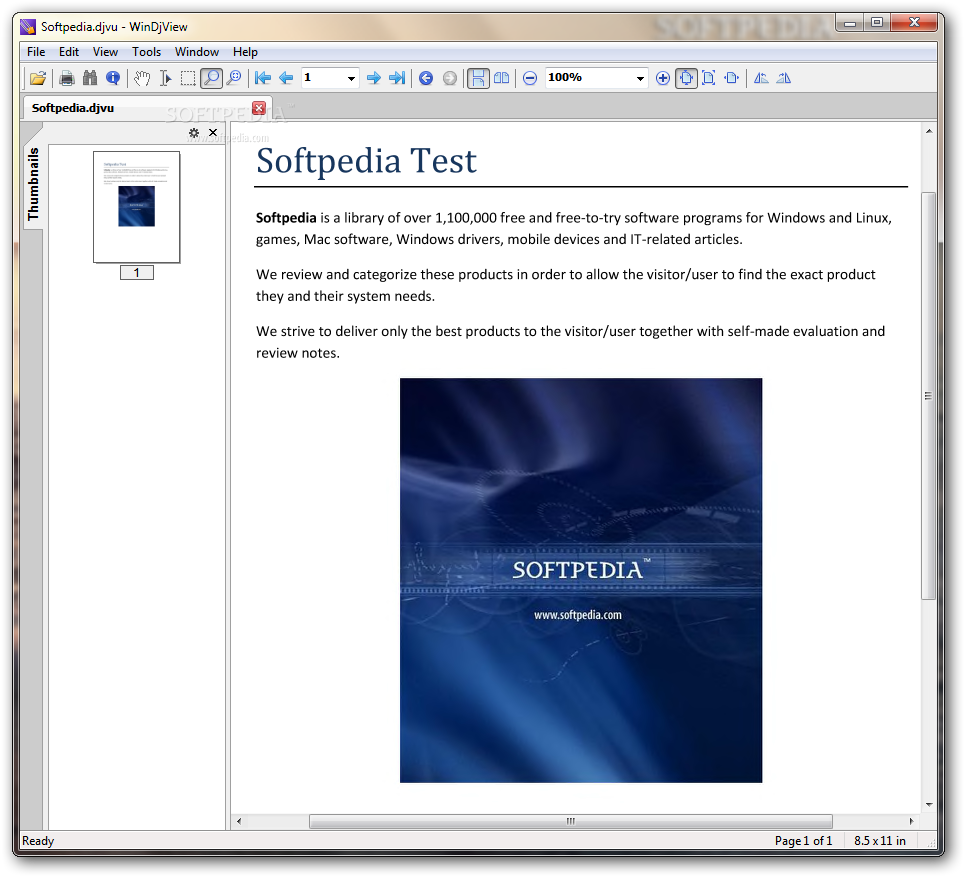Zoom in with the plus icon
This screenshot has height=877, width=965.
pos(663,78)
